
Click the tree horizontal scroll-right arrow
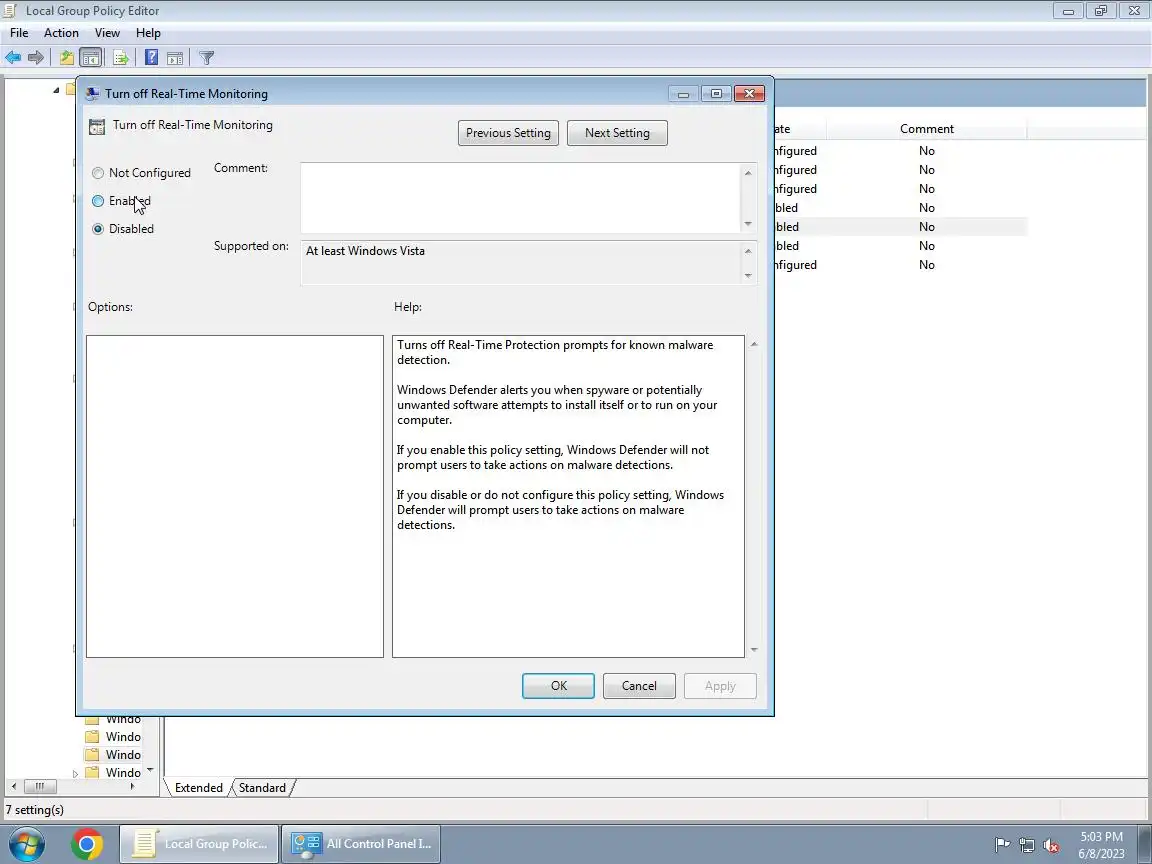point(132,786)
